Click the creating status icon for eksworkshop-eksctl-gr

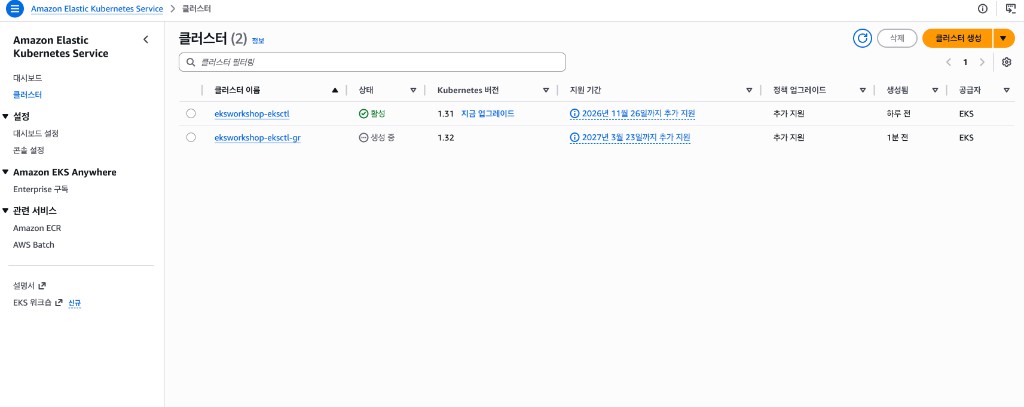(364, 138)
